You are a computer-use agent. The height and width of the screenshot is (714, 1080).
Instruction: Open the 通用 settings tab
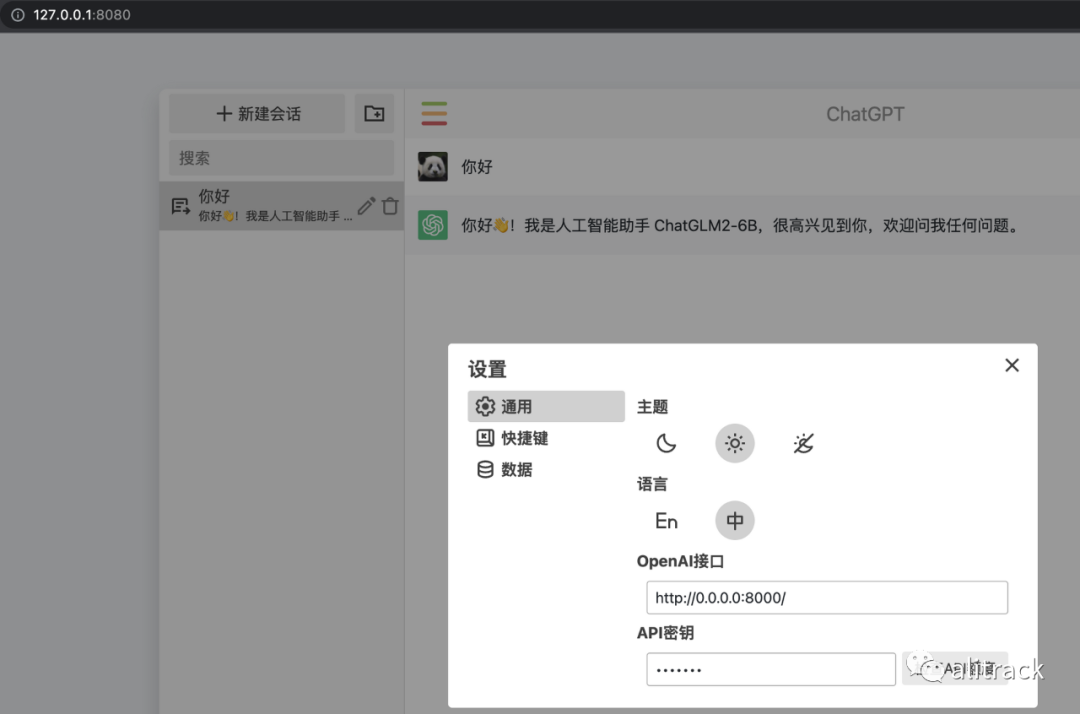[x=546, y=406]
